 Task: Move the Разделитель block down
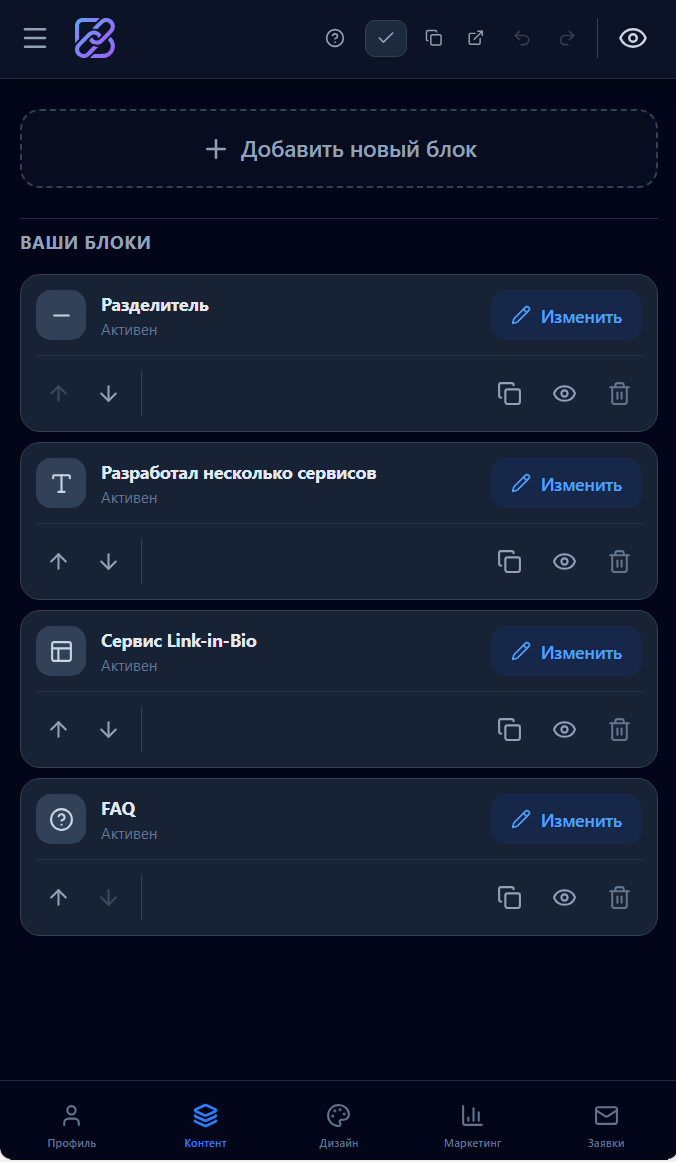(108, 393)
